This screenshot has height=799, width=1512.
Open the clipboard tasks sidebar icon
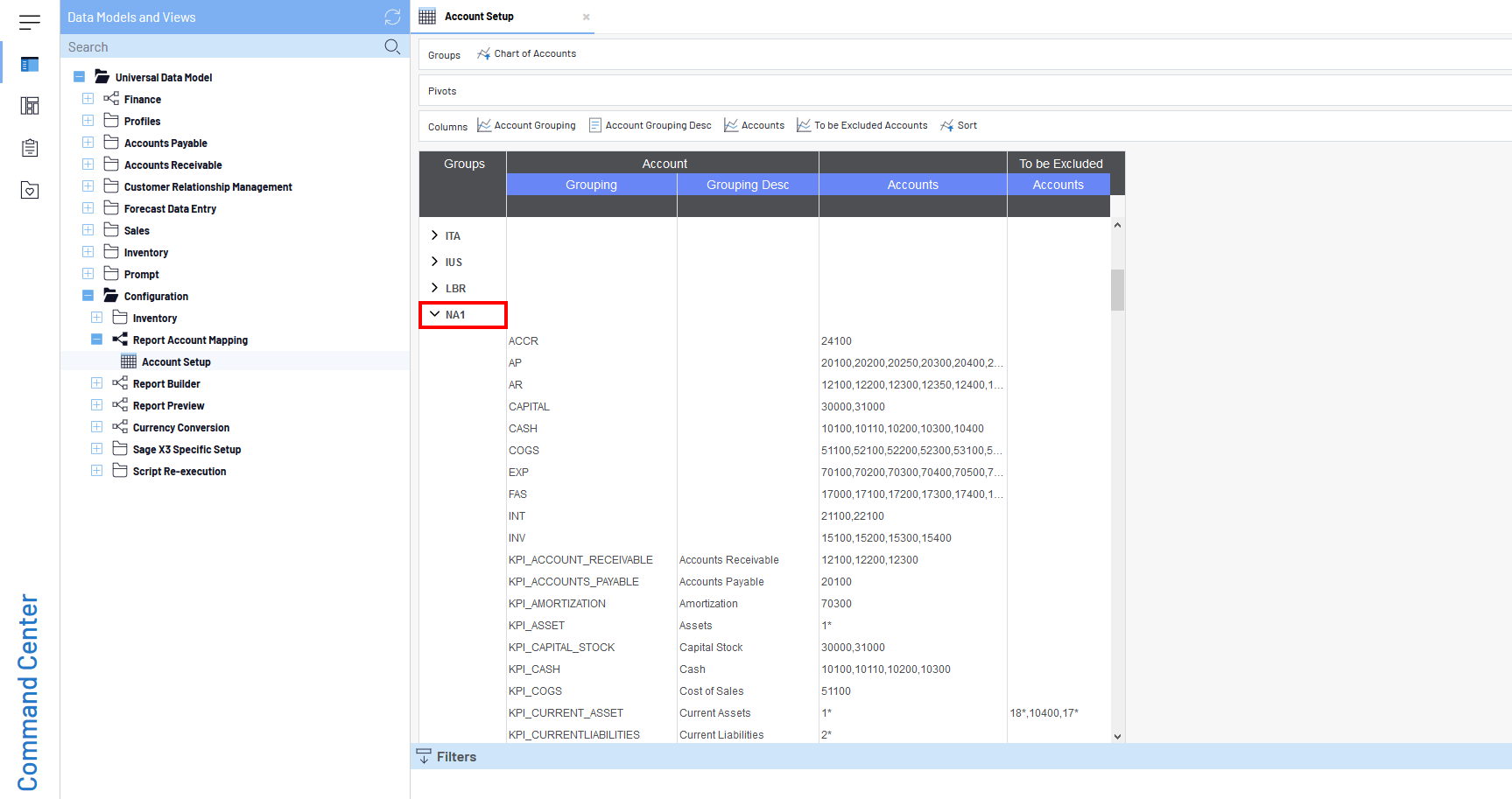[30, 148]
